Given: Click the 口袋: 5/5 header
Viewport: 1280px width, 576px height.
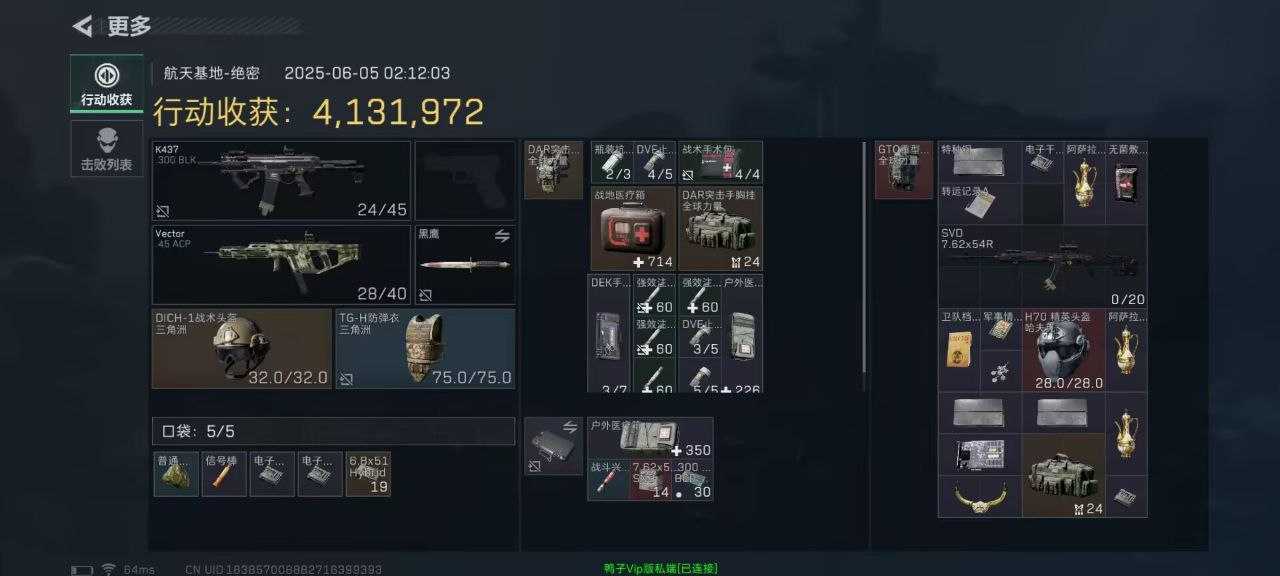Looking at the screenshot, I should click(x=333, y=431).
